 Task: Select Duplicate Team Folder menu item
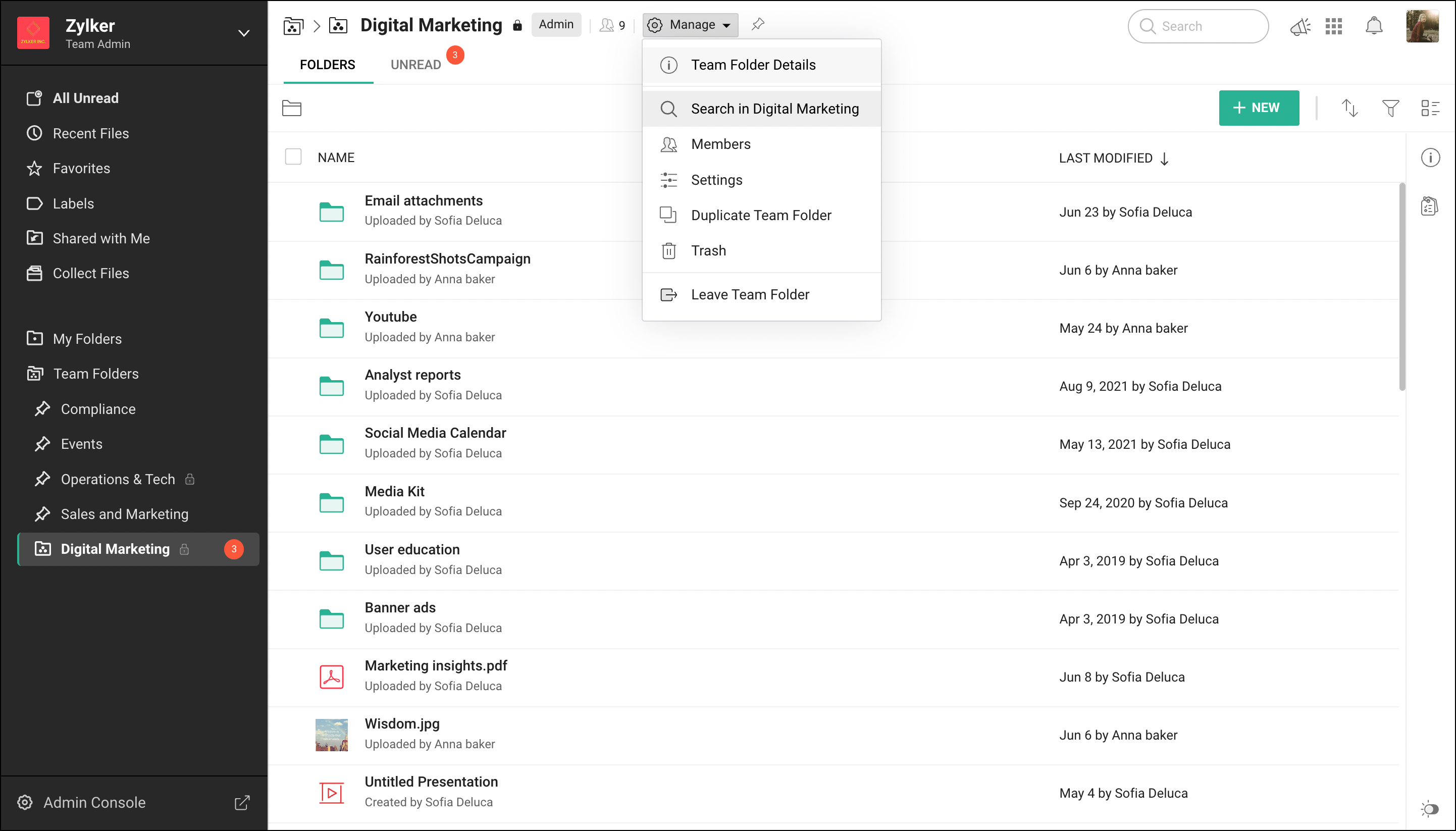click(761, 215)
